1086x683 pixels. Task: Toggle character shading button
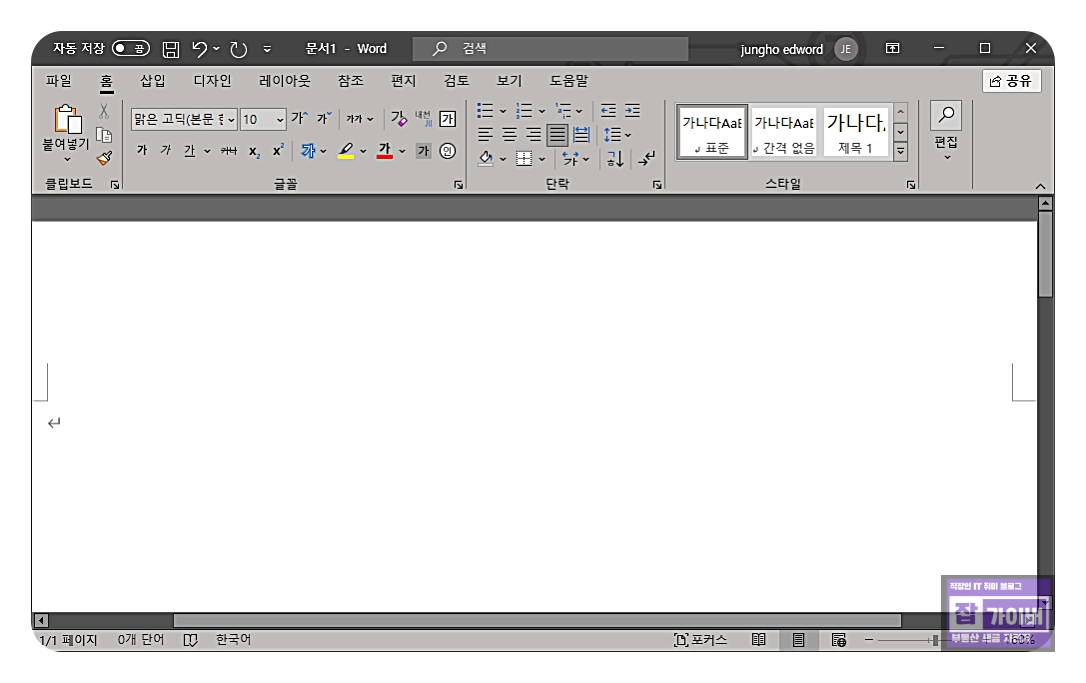tap(423, 150)
